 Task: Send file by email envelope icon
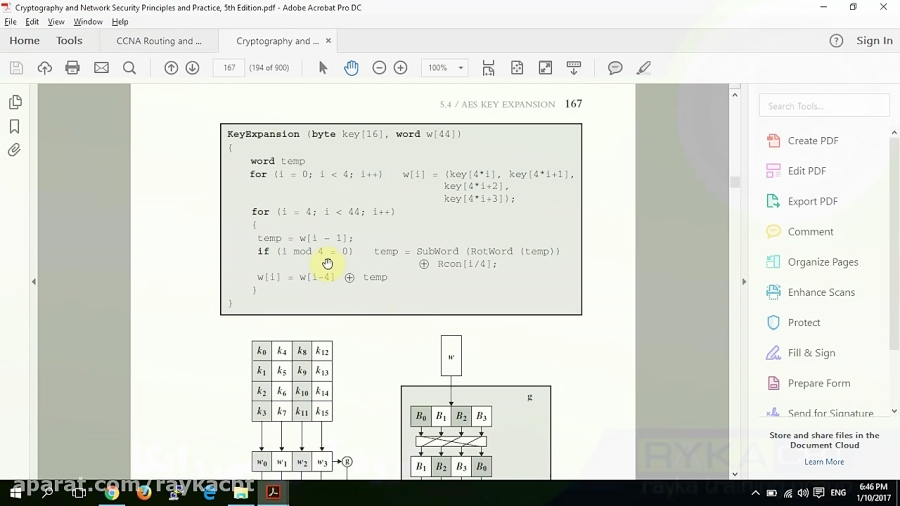[x=101, y=68]
